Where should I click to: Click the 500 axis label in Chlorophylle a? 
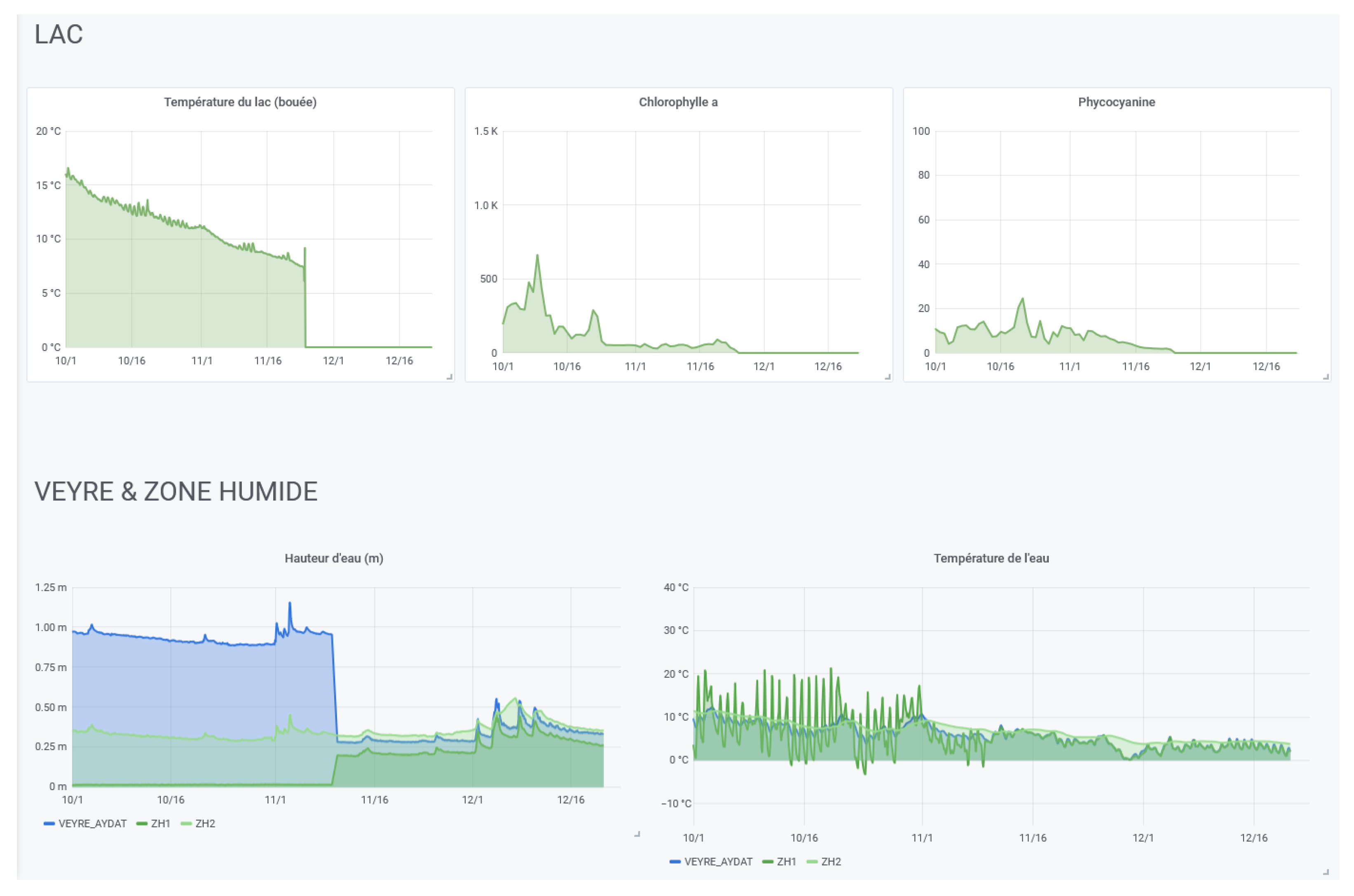point(489,279)
